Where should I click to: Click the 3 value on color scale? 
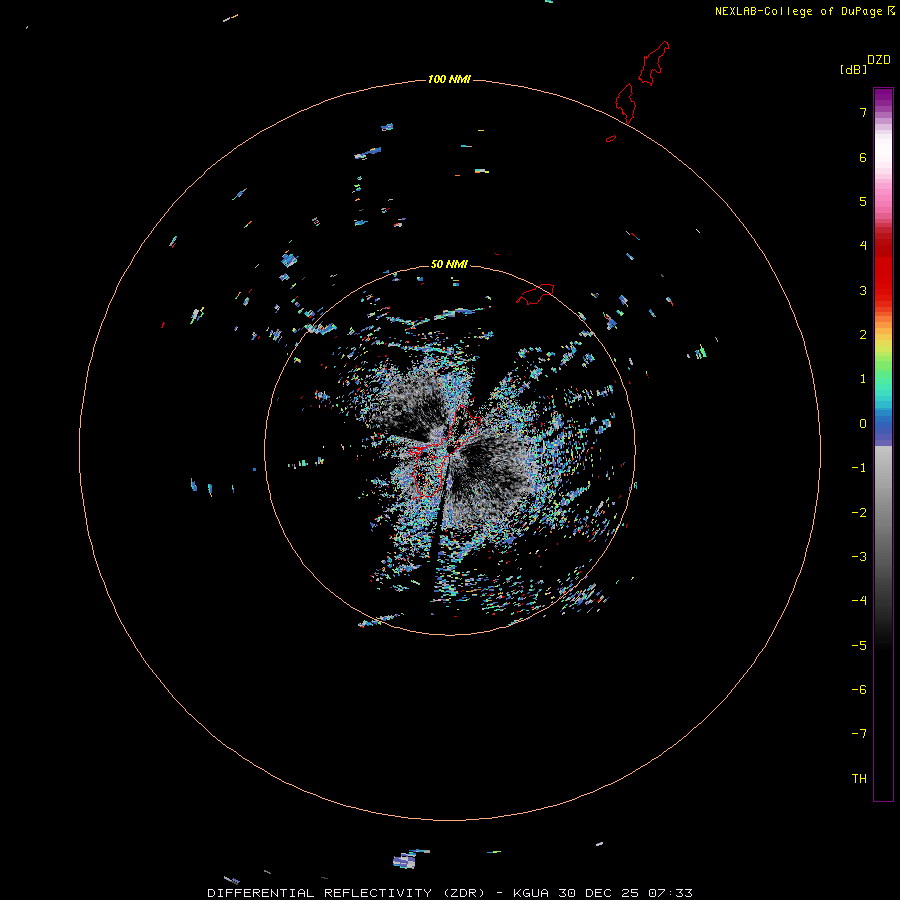(x=863, y=290)
